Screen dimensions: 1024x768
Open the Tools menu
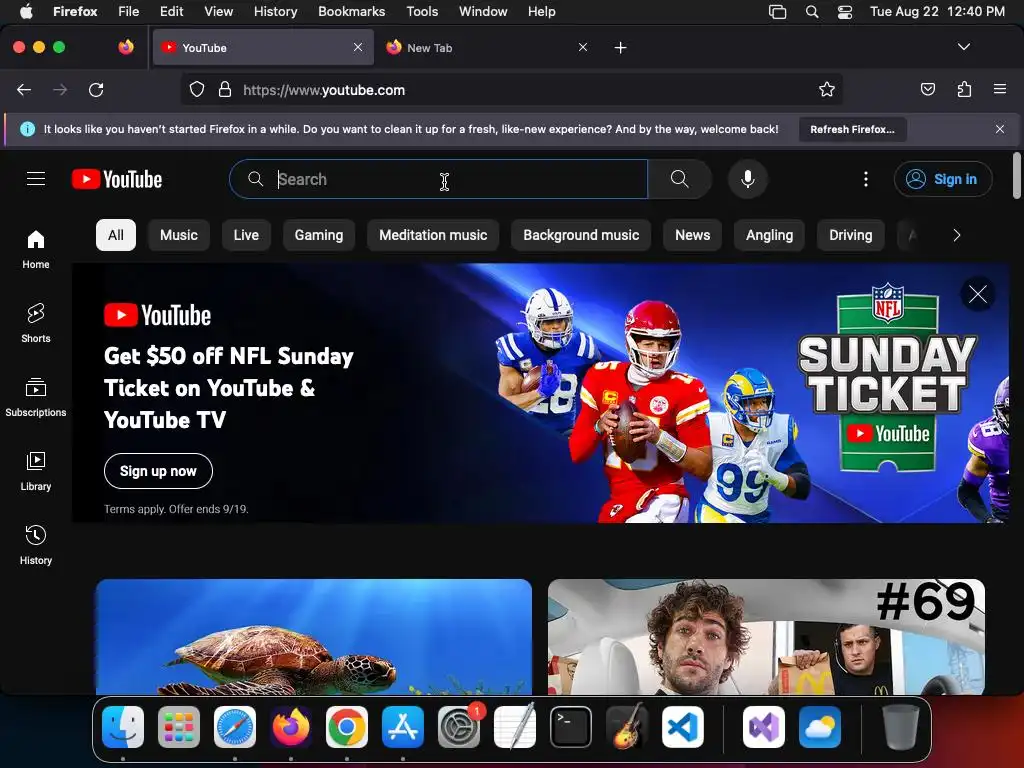coord(422,12)
